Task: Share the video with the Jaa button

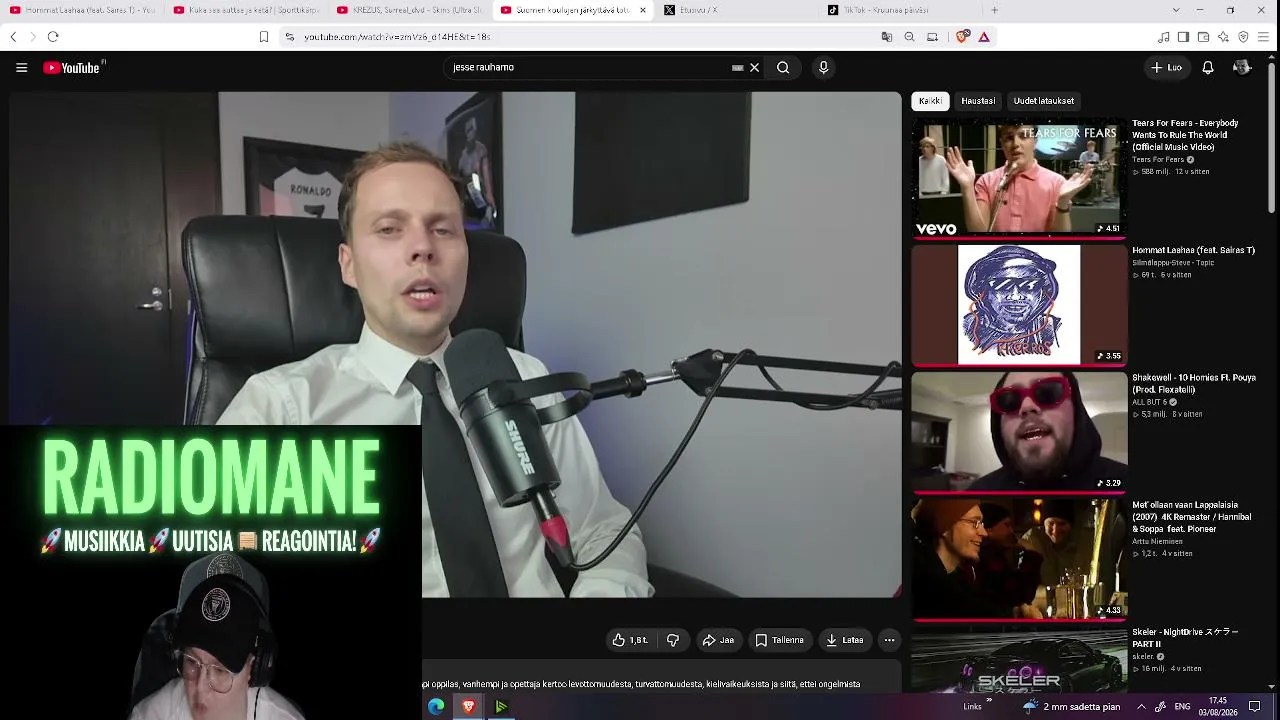Action: coord(718,640)
